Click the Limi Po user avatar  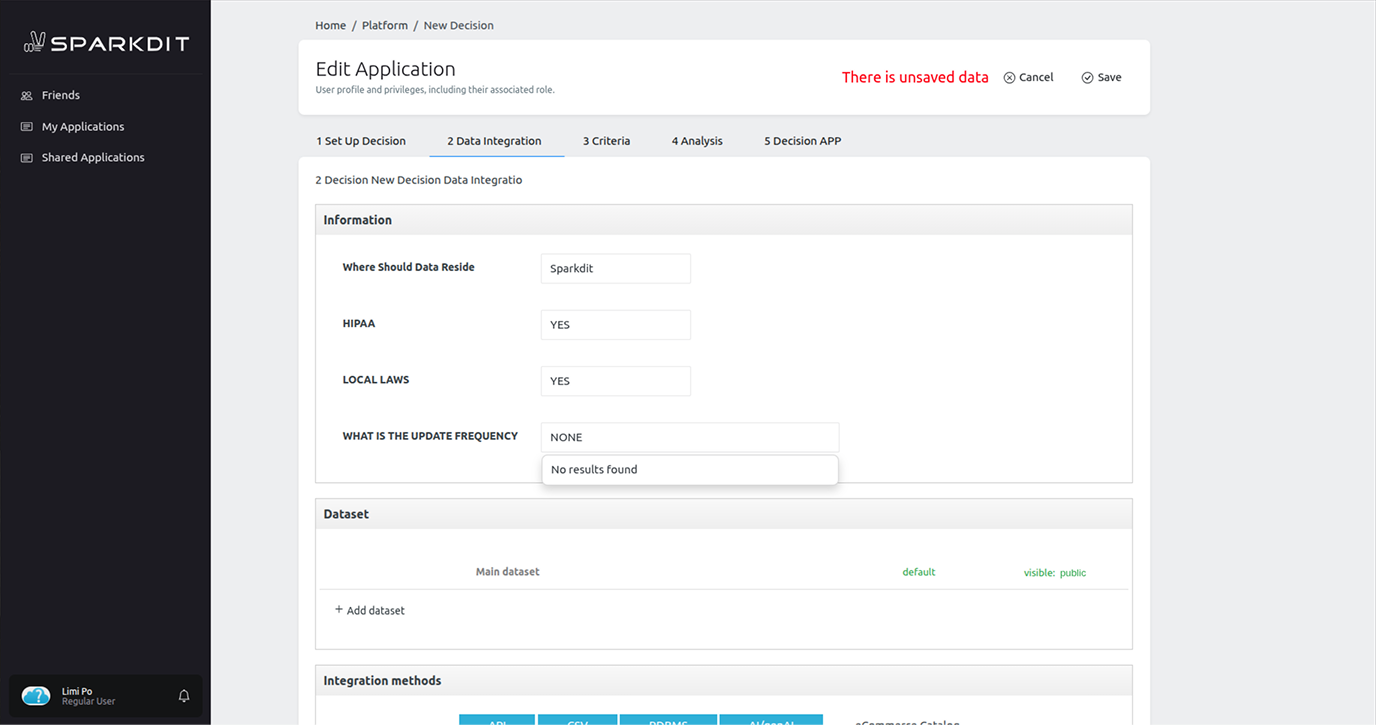tap(35, 695)
